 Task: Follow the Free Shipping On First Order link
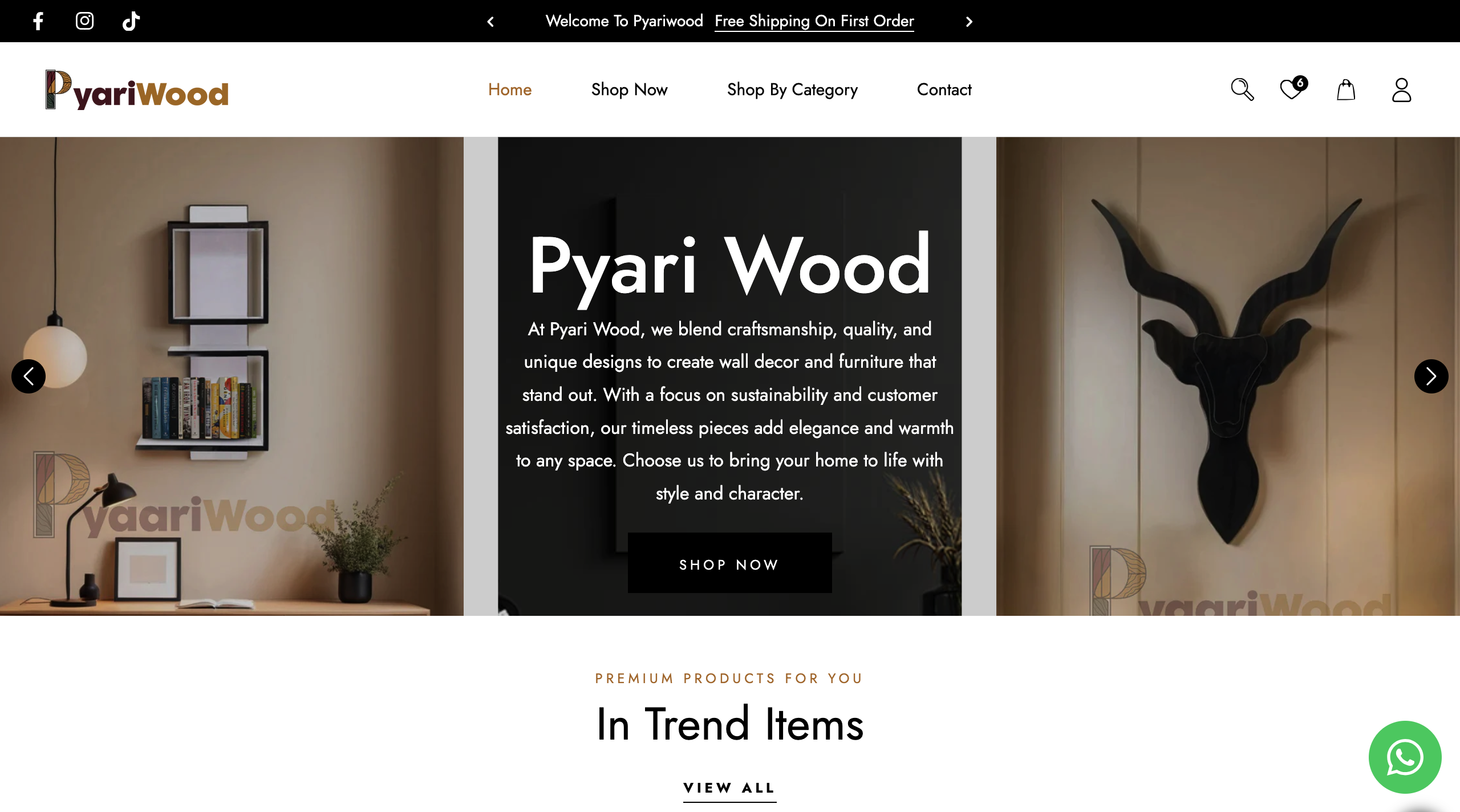click(x=814, y=21)
